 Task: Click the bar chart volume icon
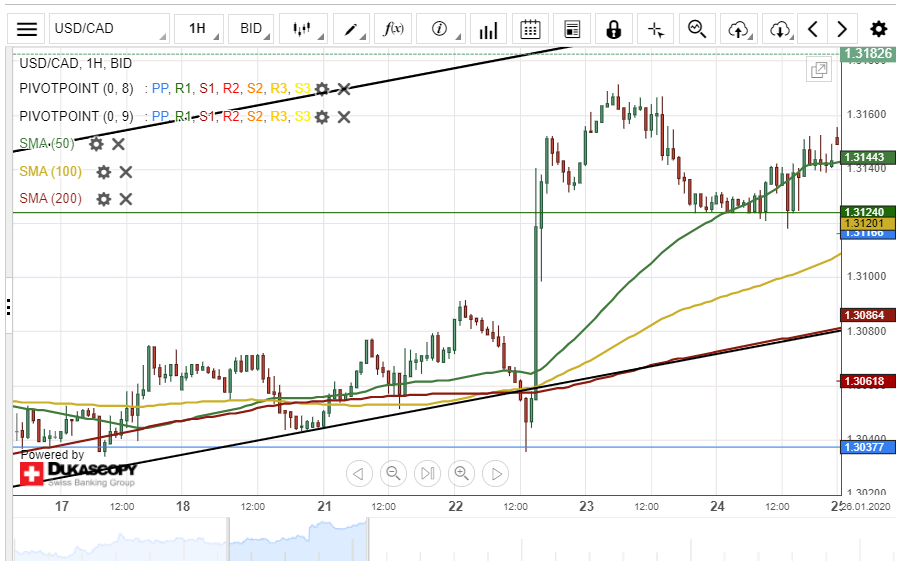487,29
